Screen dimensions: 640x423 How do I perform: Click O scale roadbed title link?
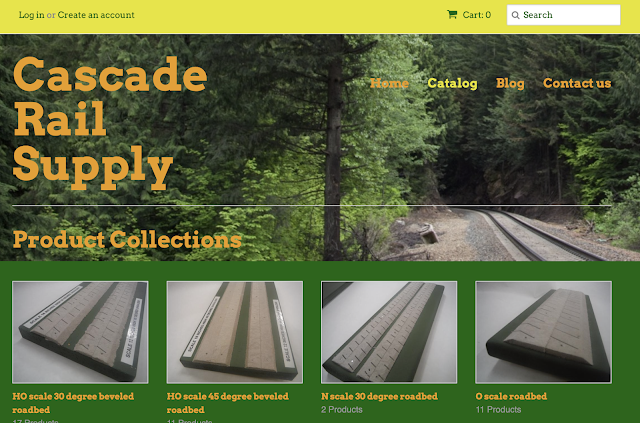[x=511, y=396]
